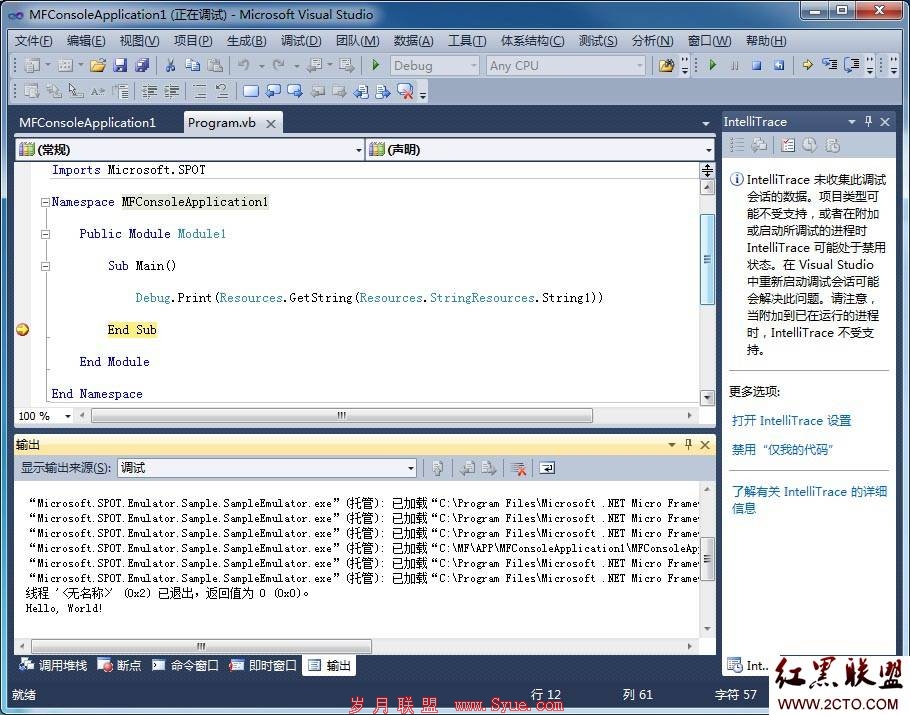The width and height of the screenshot is (910, 715).
Task: Open the IntelliTrace window position dropdown
Action: pos(851,122)
